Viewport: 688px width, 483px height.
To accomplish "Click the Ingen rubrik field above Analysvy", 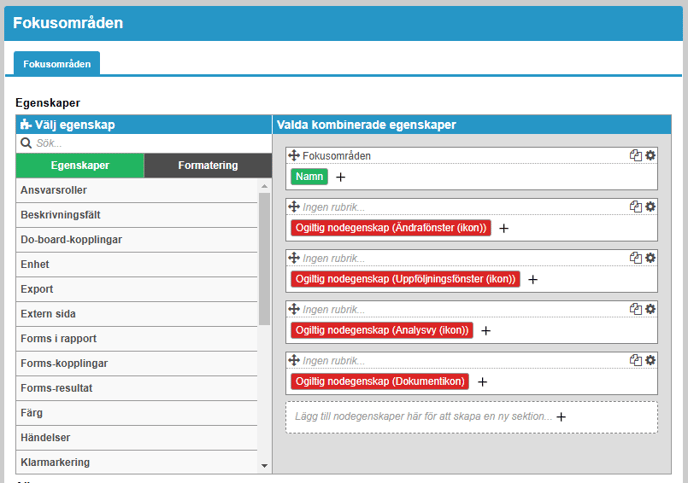I will [460, 309].
